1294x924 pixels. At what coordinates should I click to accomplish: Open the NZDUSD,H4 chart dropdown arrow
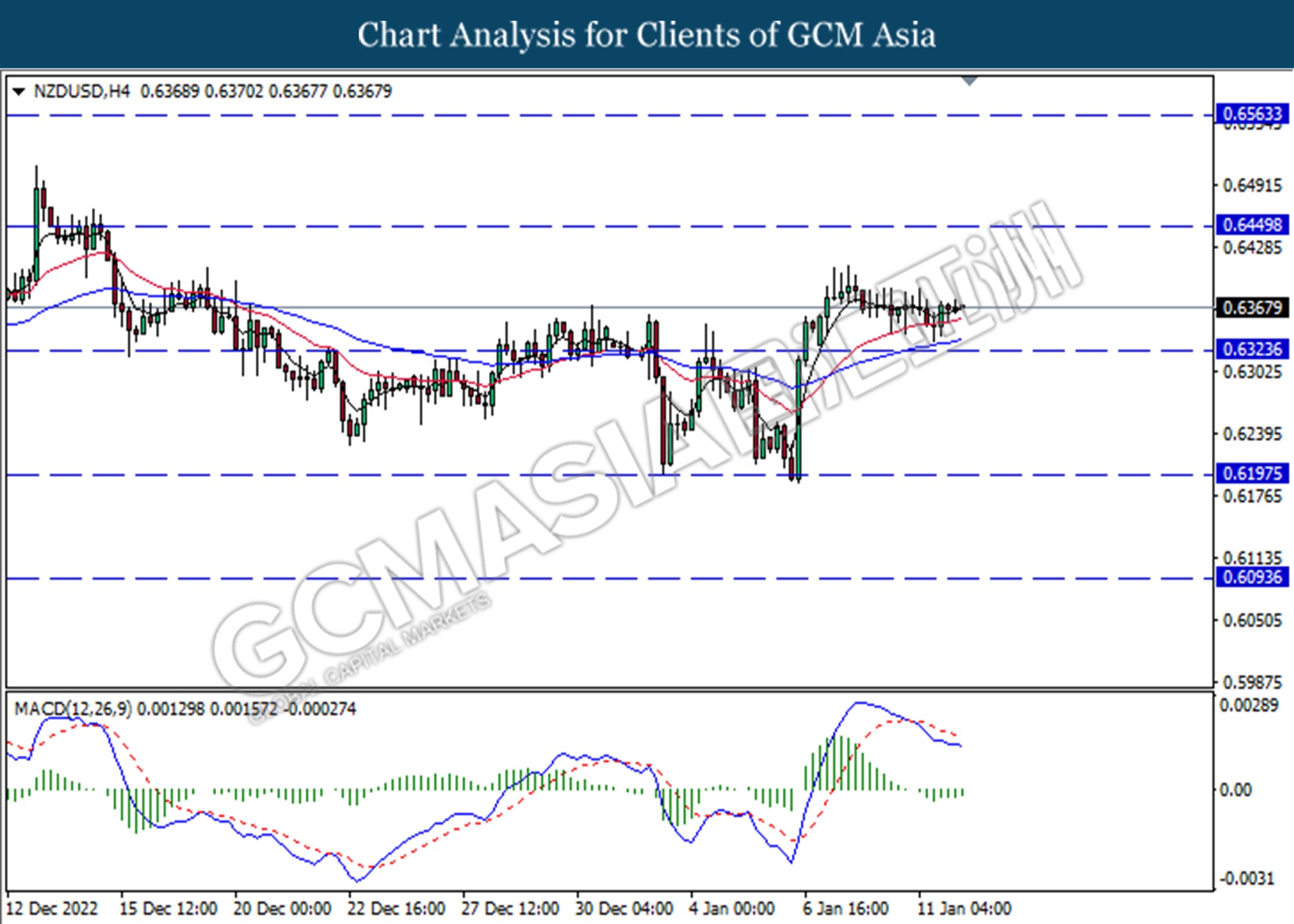click(19, 92)
